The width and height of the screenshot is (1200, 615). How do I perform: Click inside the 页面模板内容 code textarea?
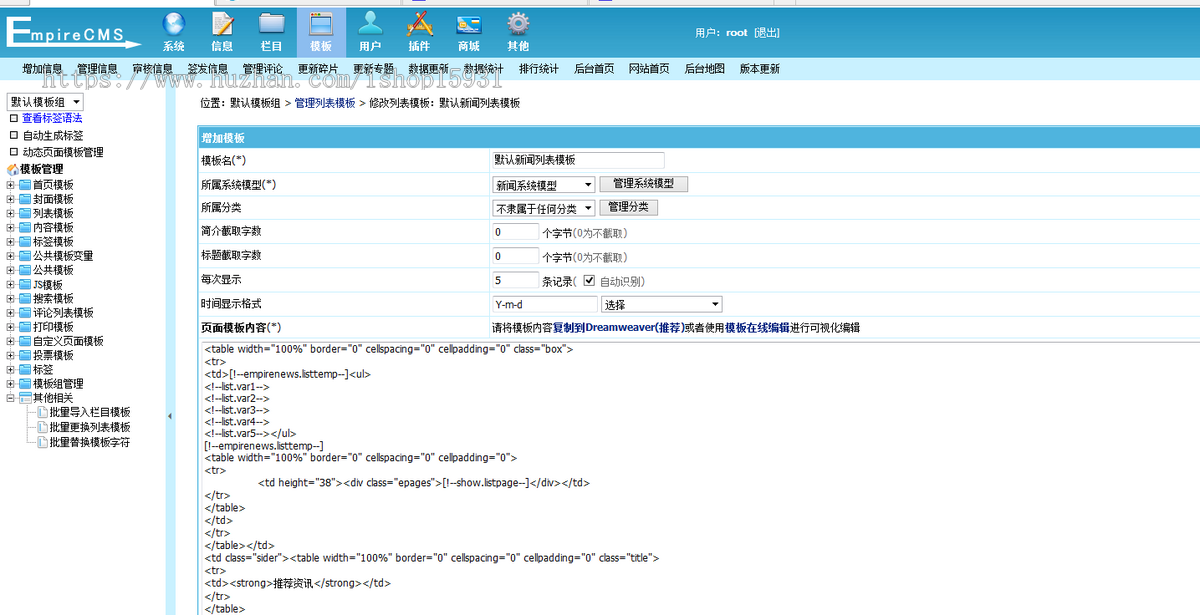[699, 478]
